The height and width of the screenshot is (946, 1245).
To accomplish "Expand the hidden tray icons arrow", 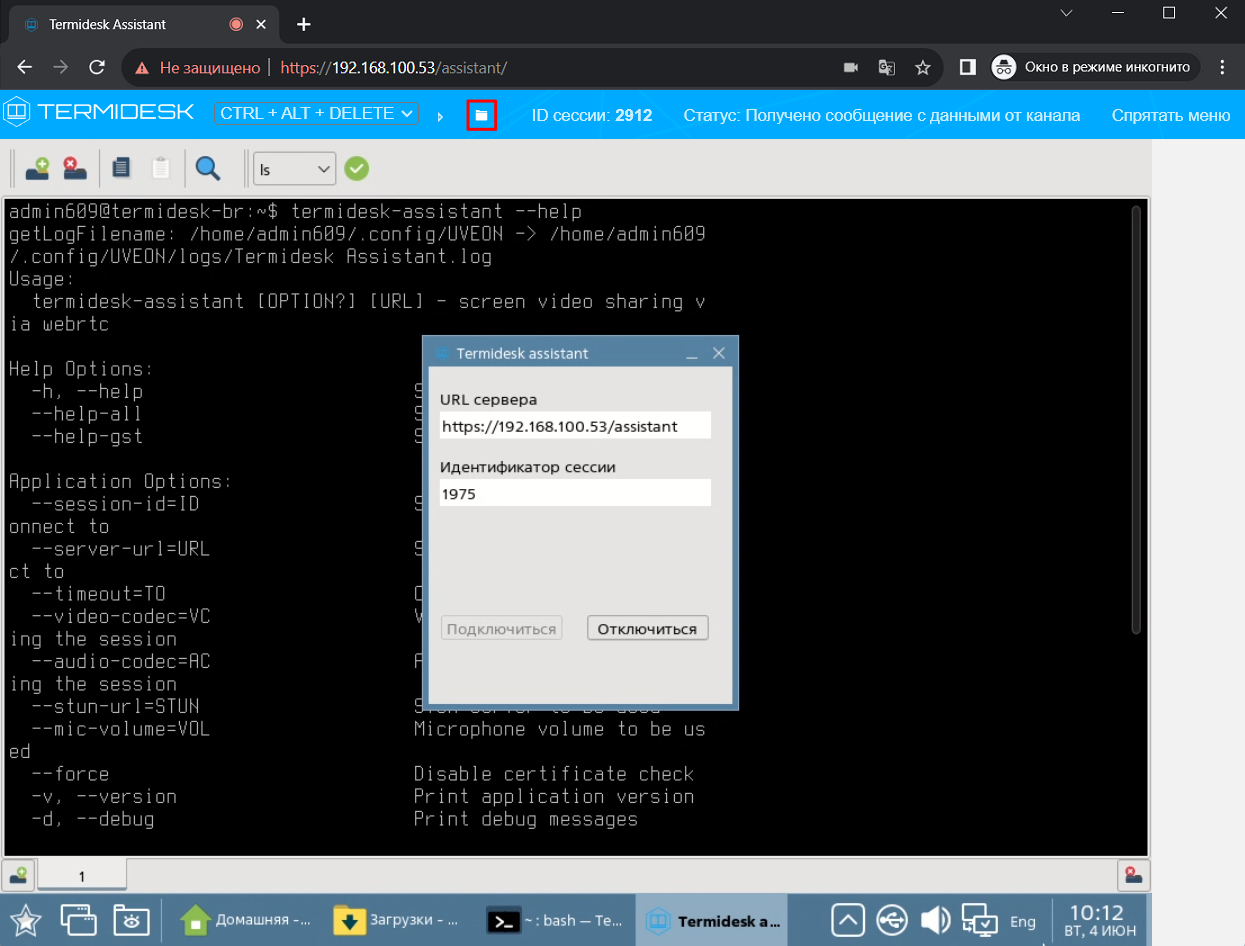I will tap(847, 920).
